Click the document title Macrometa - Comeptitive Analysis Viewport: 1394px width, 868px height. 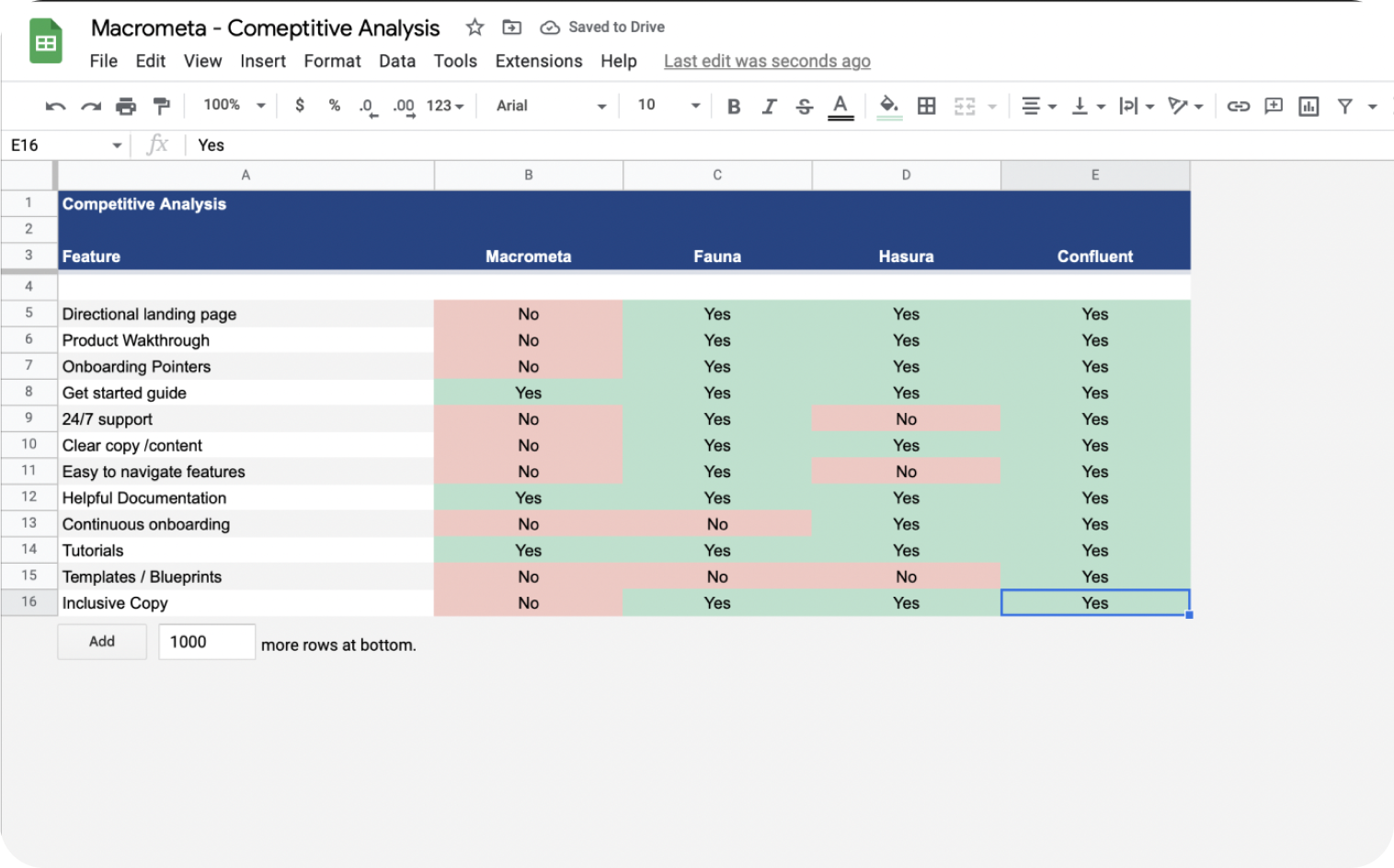tap(265, 29)
